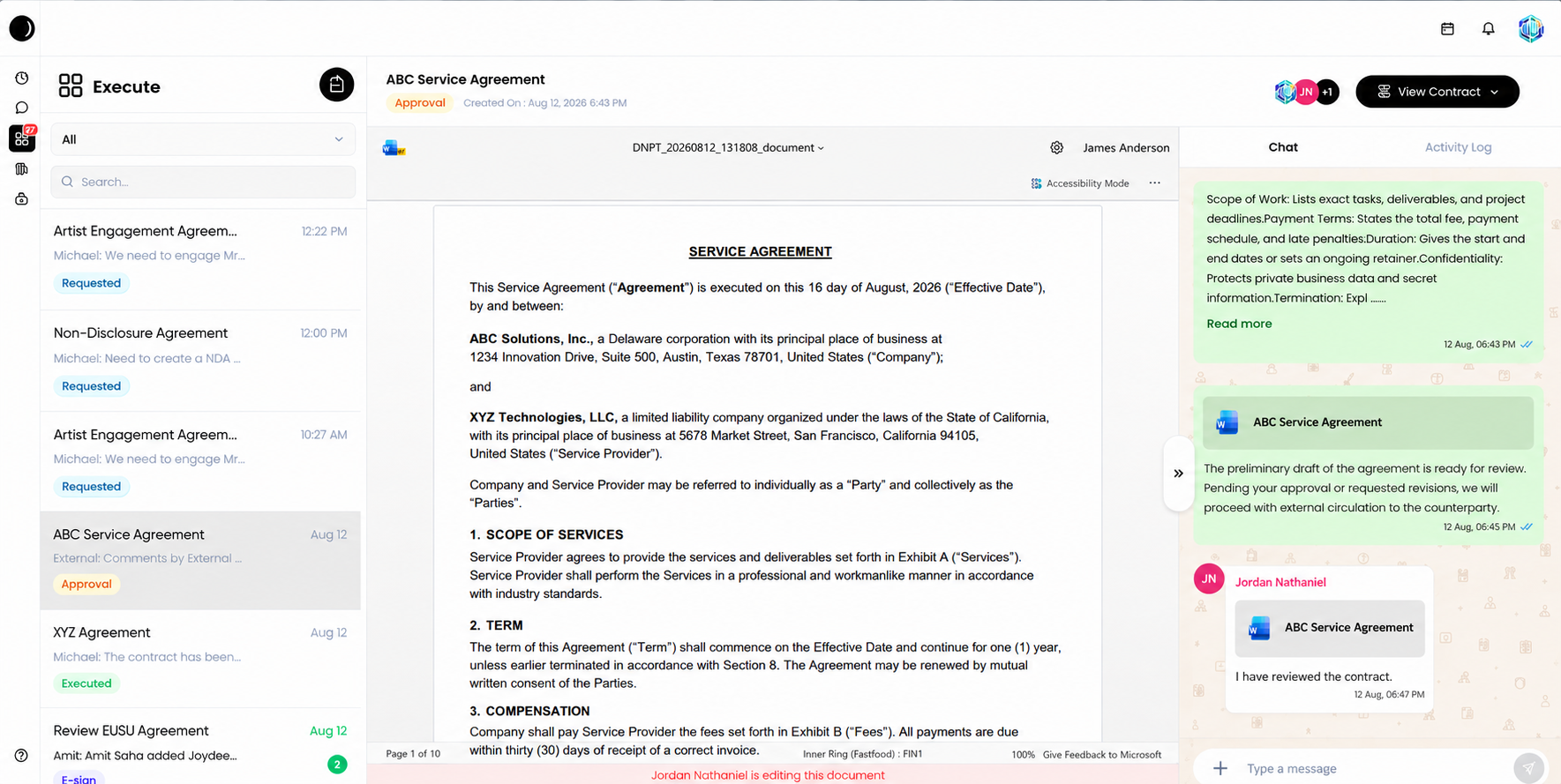Open the Execute grid sidebar icon with badge
Viewport: 1561px width, 784px height.
(22, 138)
